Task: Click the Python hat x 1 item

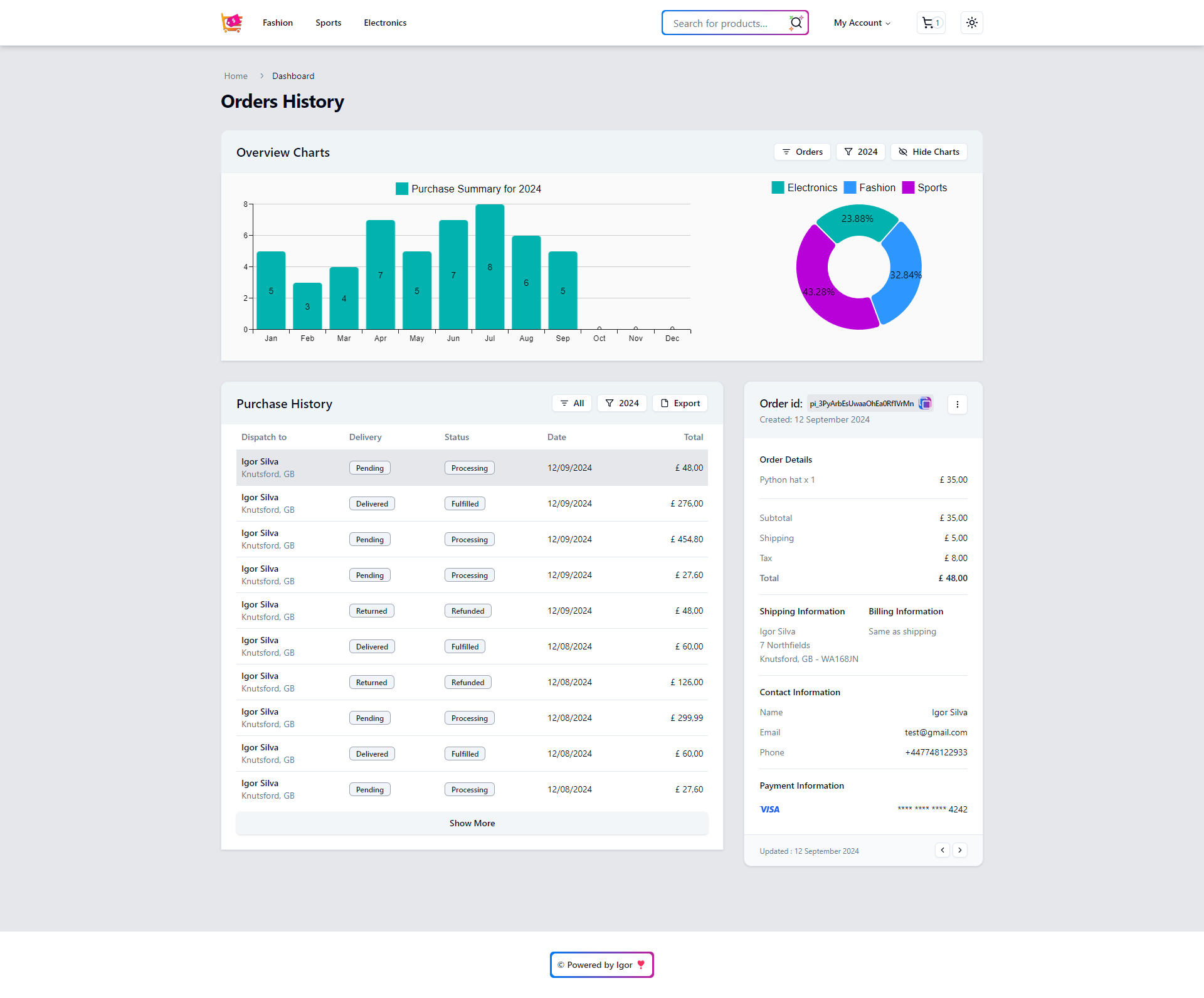Action: 787,480
